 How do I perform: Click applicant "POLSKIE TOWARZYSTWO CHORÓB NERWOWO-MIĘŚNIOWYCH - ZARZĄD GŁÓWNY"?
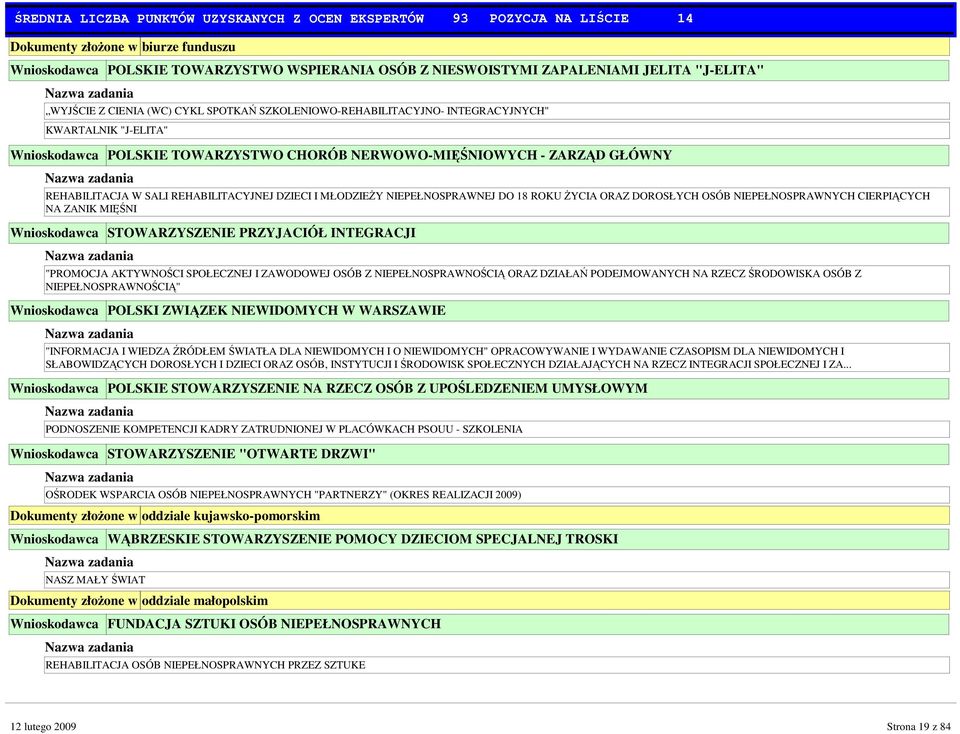389,155
